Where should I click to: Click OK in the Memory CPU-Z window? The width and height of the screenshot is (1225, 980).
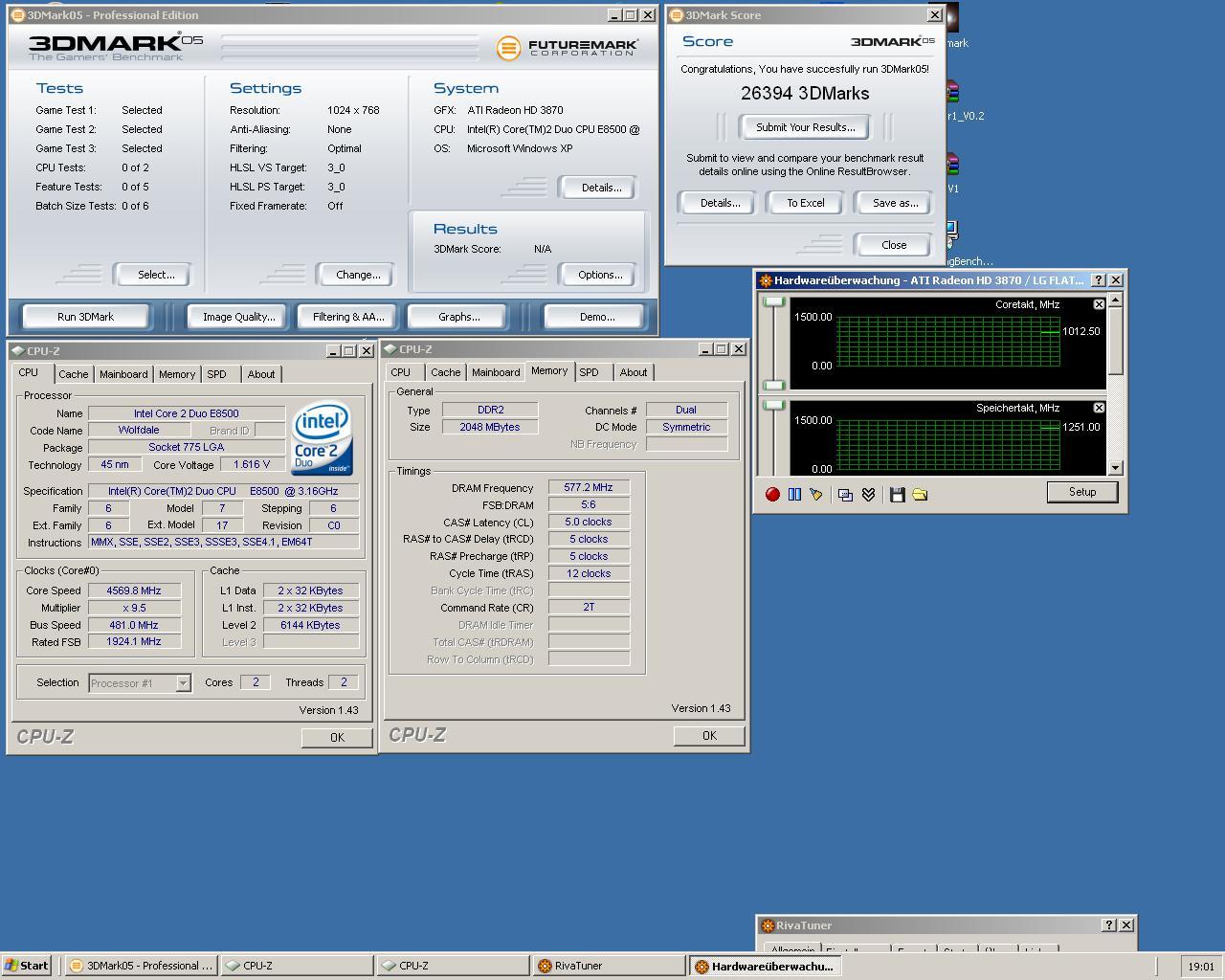pos(709,736)
